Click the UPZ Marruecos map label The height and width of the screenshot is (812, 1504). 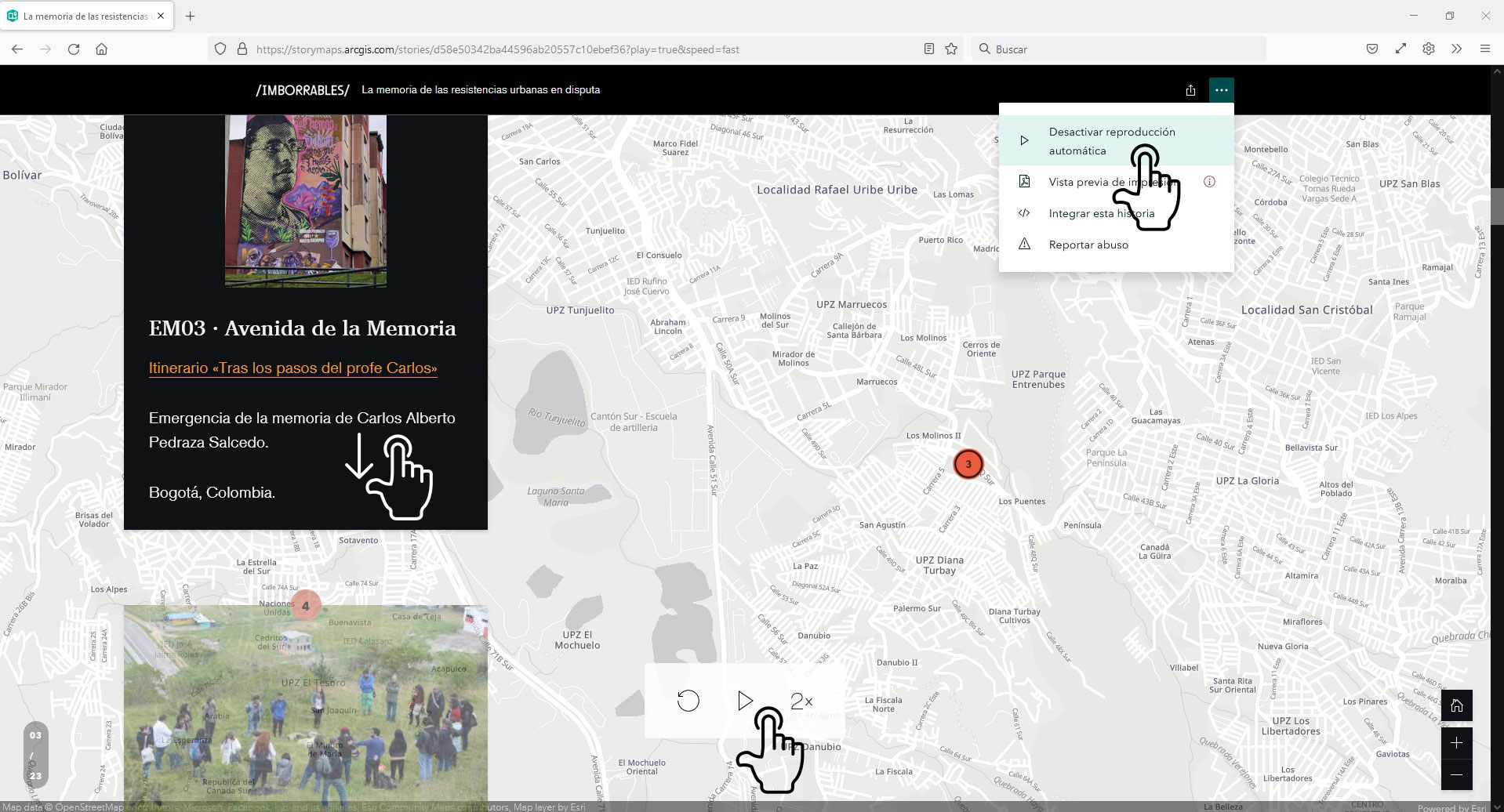point(852,304)
